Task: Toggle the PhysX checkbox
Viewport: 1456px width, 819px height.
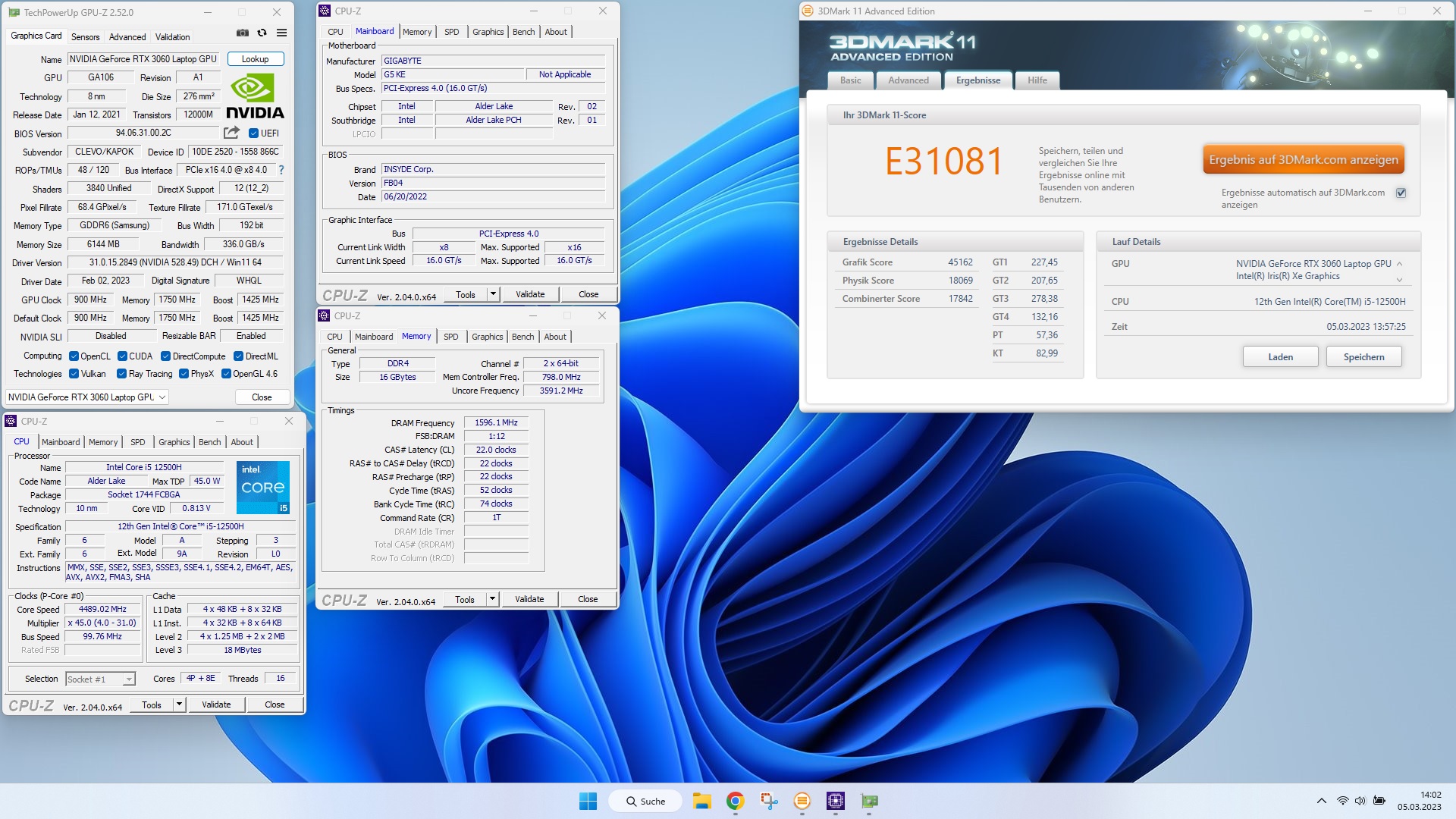Action: coord(184,374)
